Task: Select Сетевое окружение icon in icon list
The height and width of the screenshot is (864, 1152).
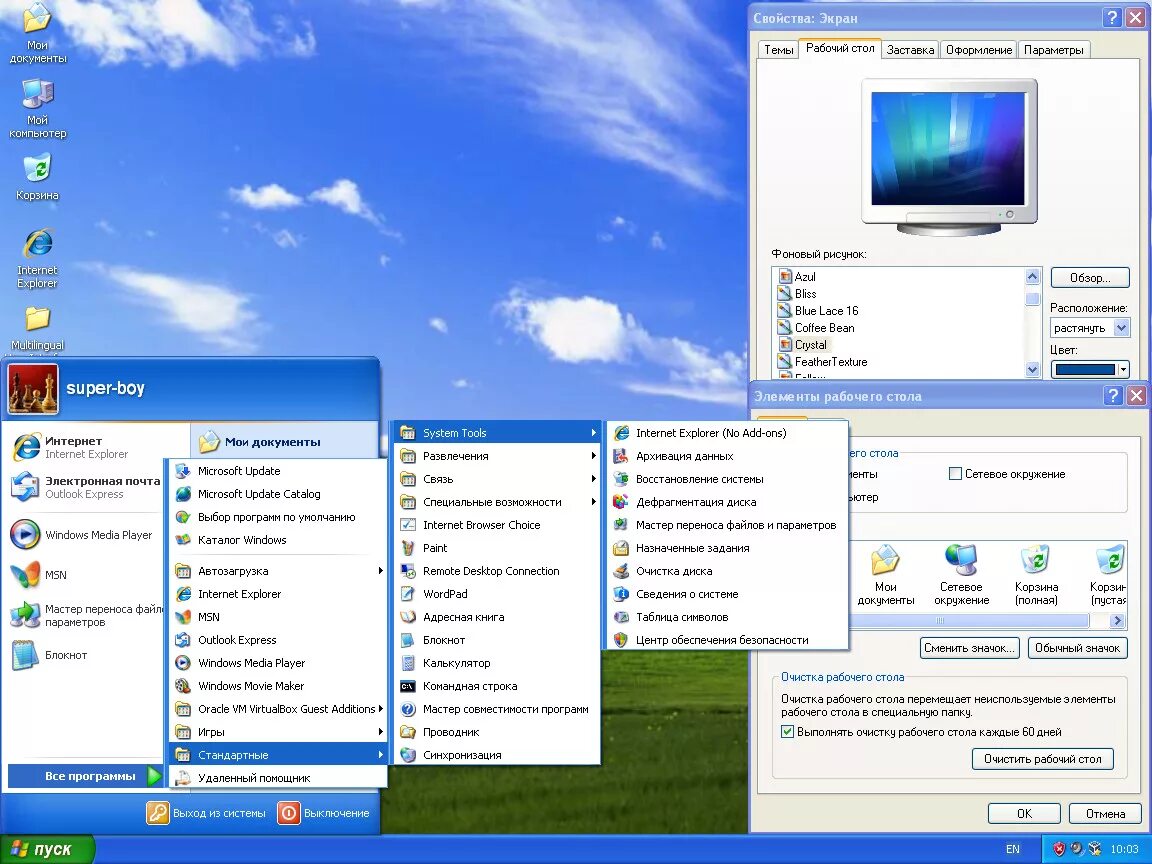Action: coord(961,575)
